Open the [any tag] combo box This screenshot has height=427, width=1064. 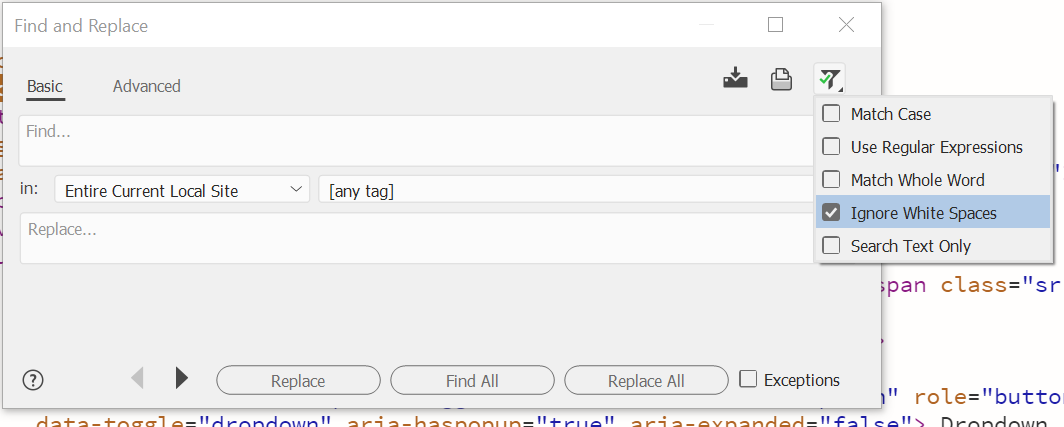[x=566, y=190]
